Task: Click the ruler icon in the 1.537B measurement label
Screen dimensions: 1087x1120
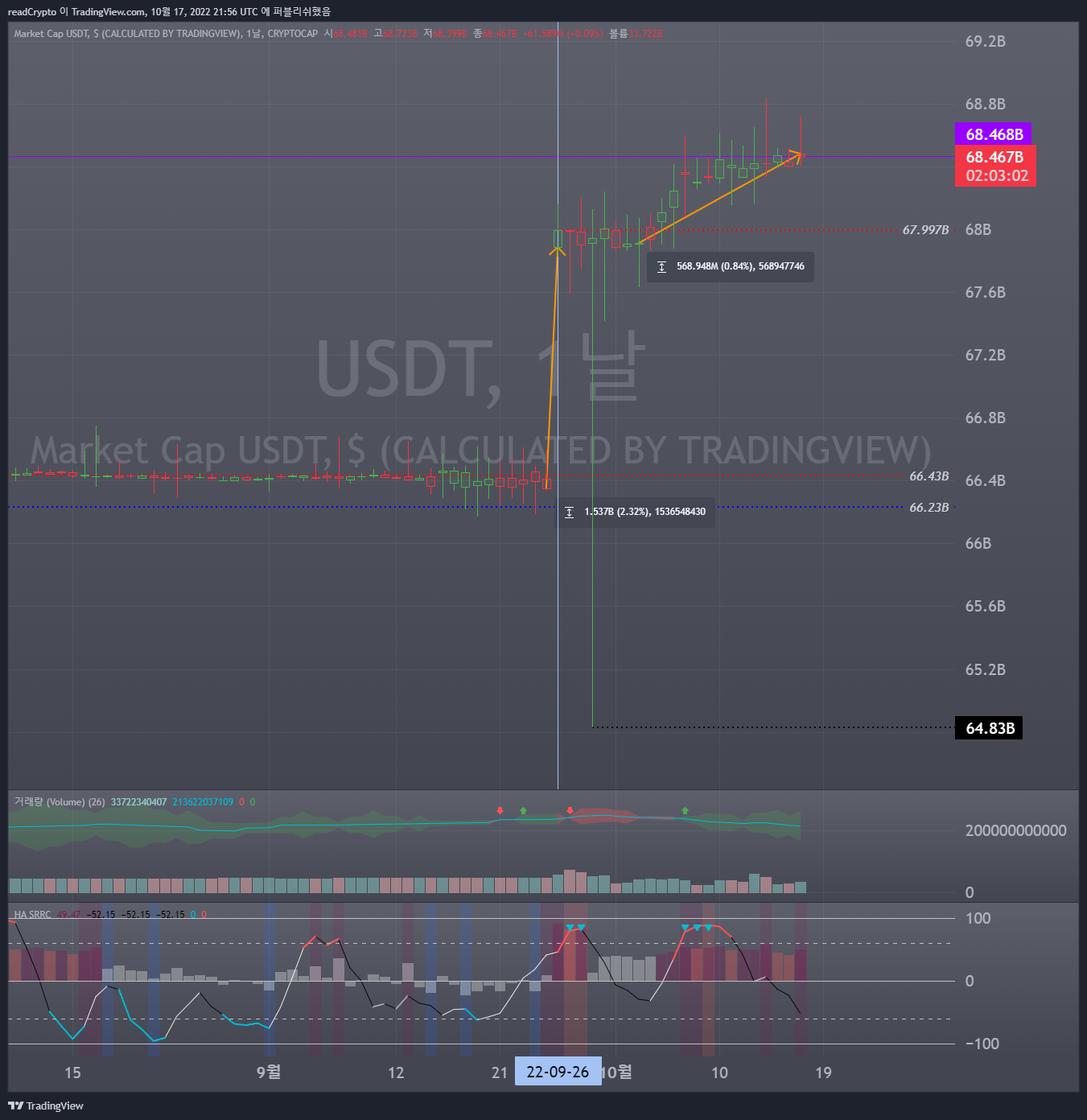Action: tap(569, 512)
